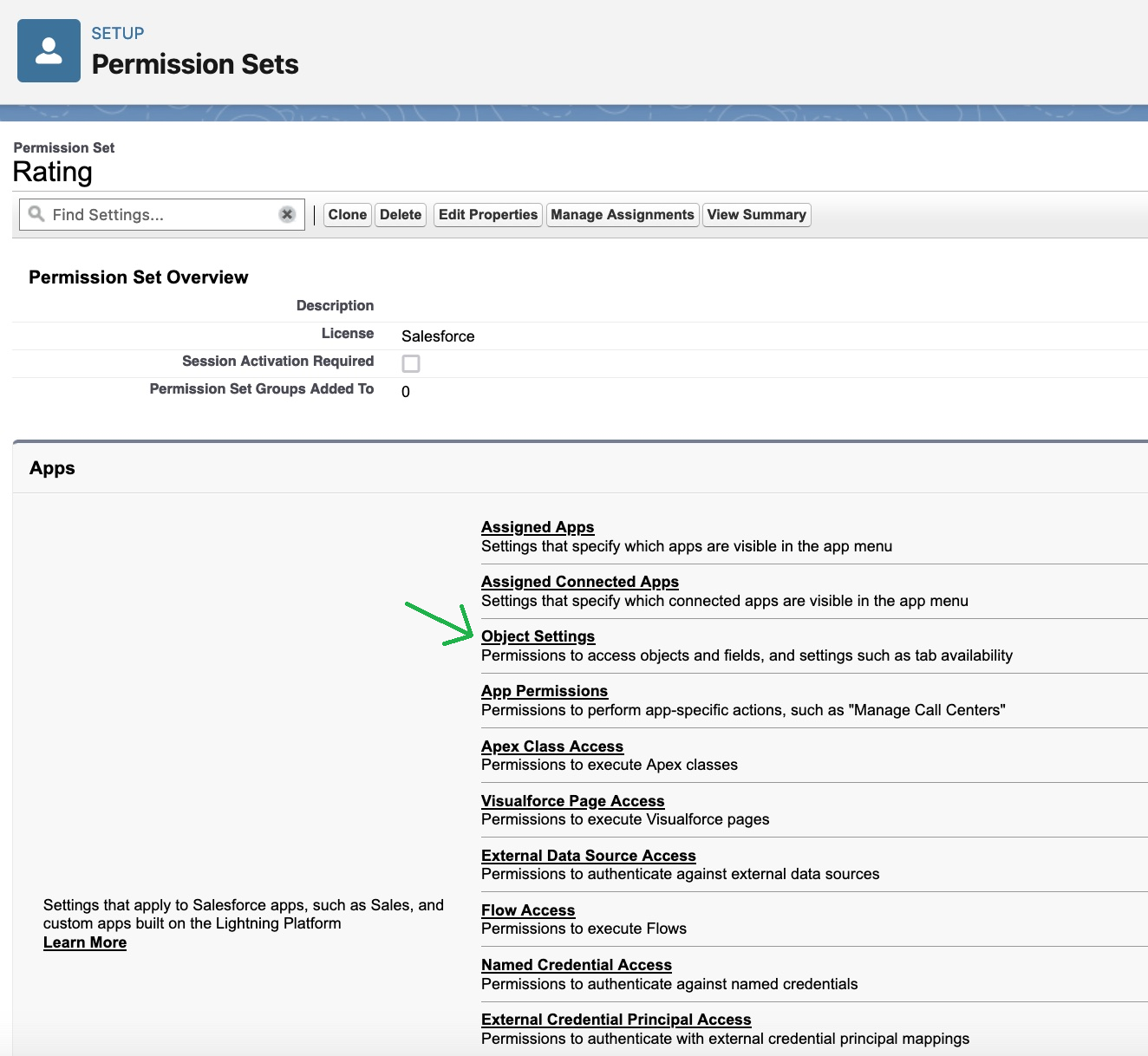Click the SETUP breadcrumb label
Image resolution: width=1148 pixels, height=1056 pixels.
[x=118, y=33]
